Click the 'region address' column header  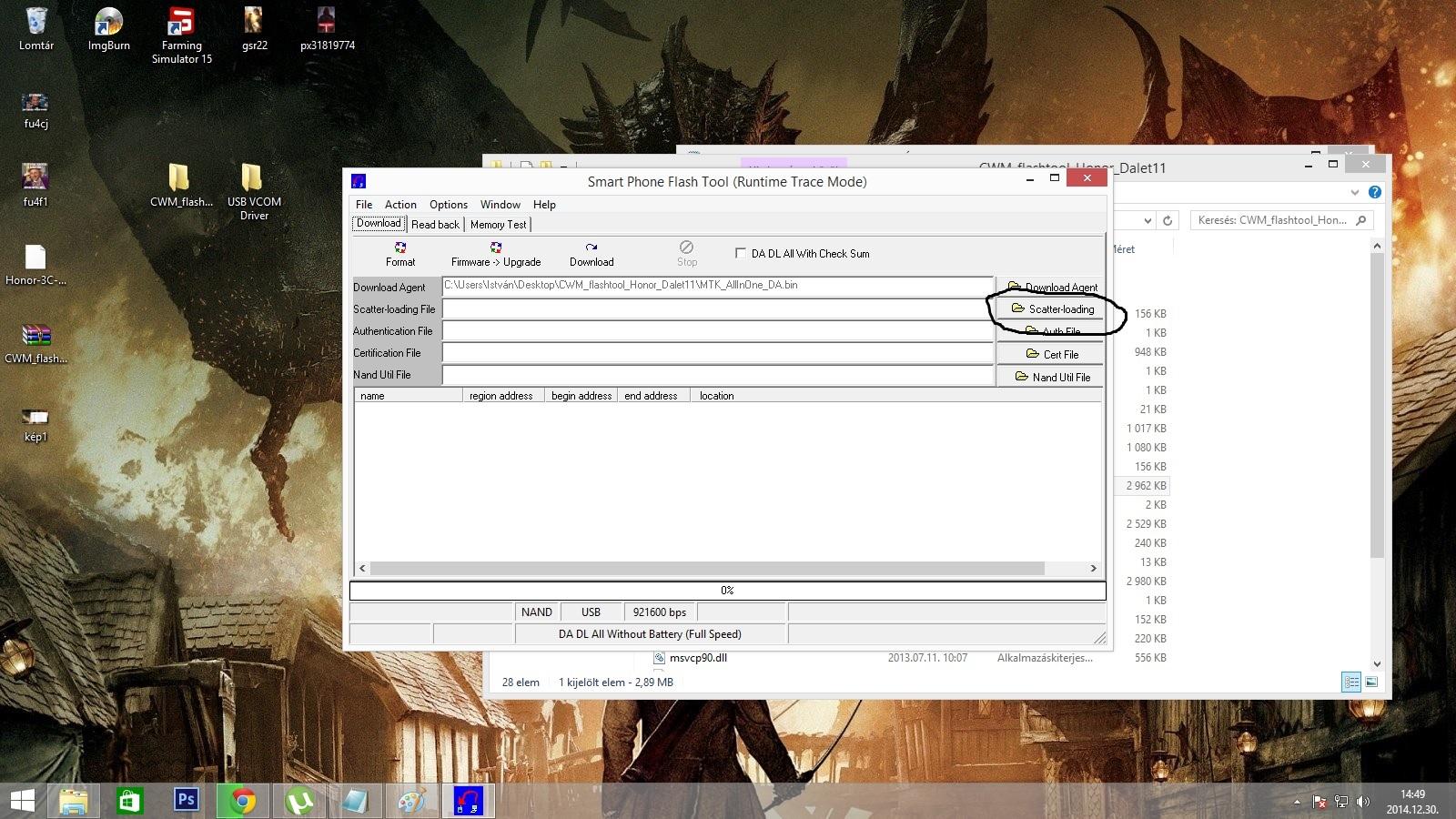click(x=503, y=396)
